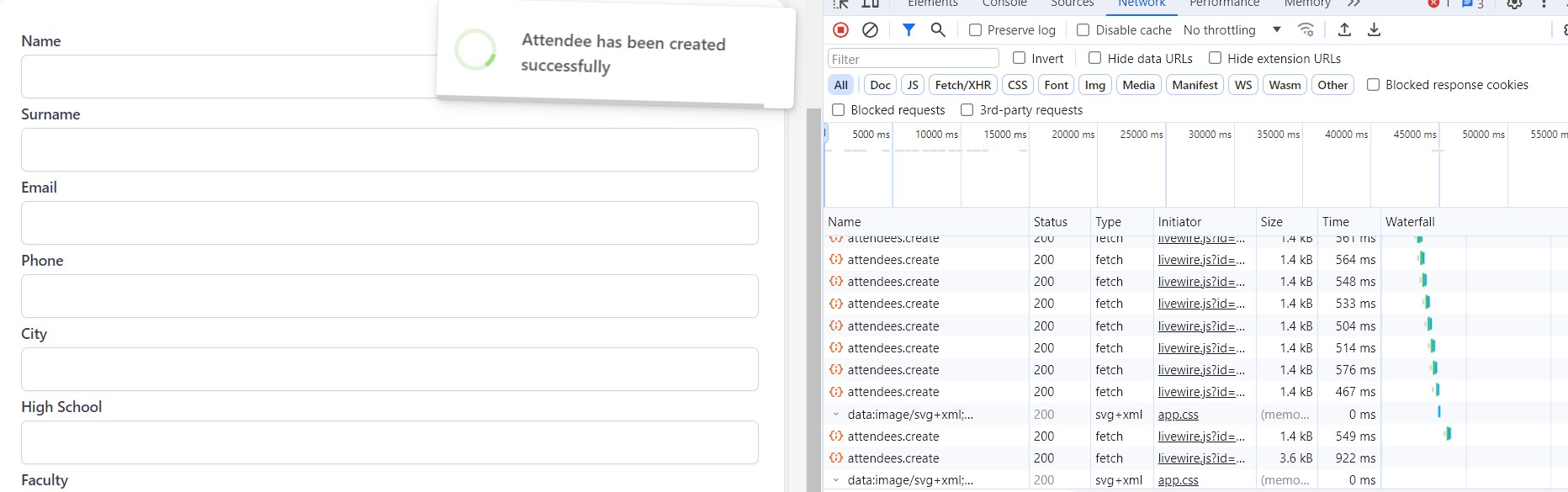Screen dimensions: 1568x492
Task: Enable the Preserve log checkbox
Action: click(x=975, y=29)
